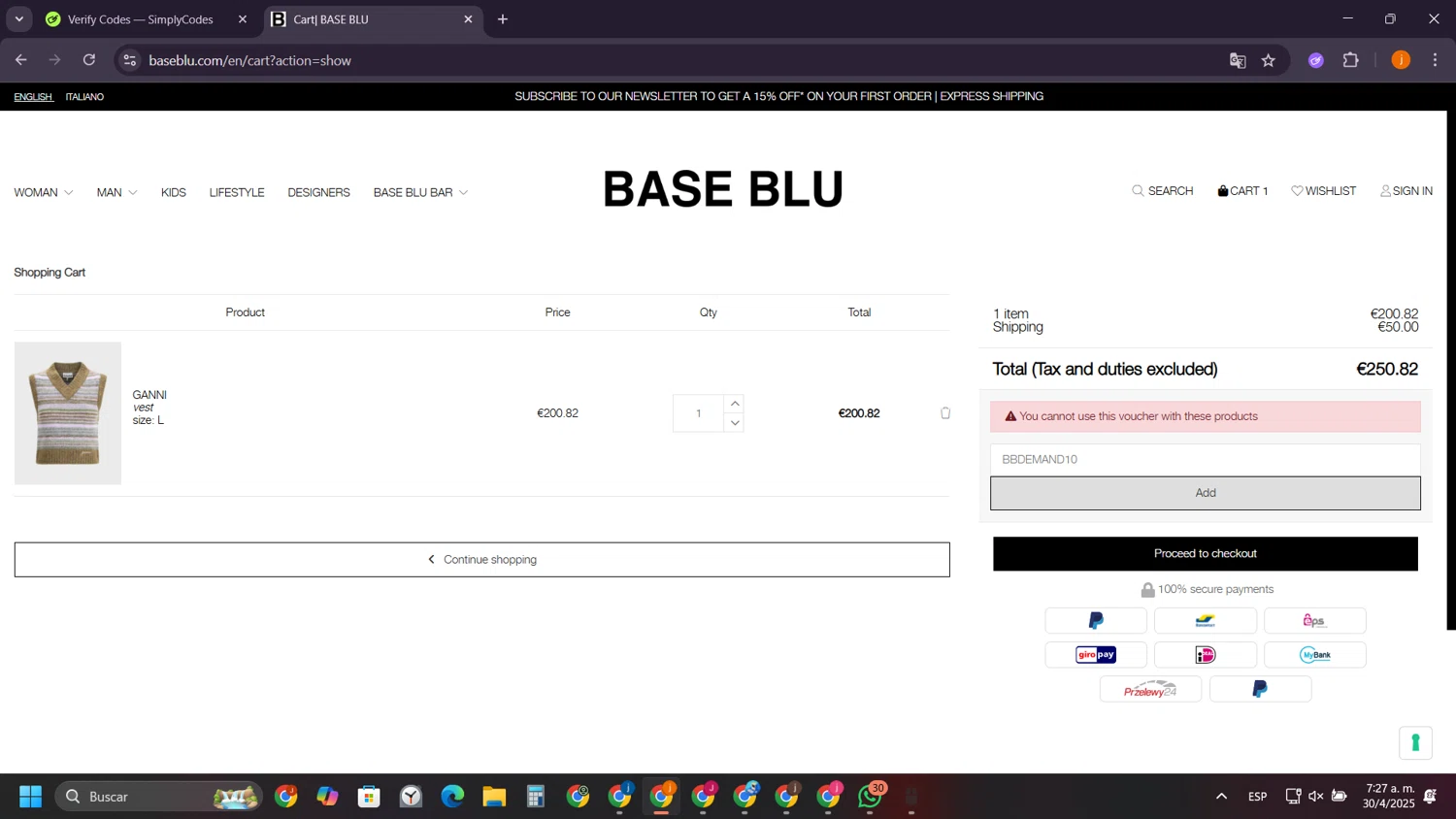Open the search icon in header
Image resolution: width=1456 pixels, height=819 pixels.
pos(1138,191)
